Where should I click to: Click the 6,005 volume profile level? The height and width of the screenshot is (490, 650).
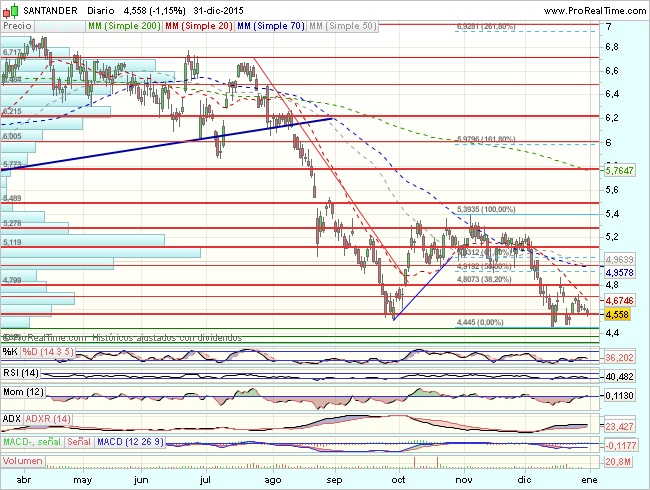[x=12, y=136]
